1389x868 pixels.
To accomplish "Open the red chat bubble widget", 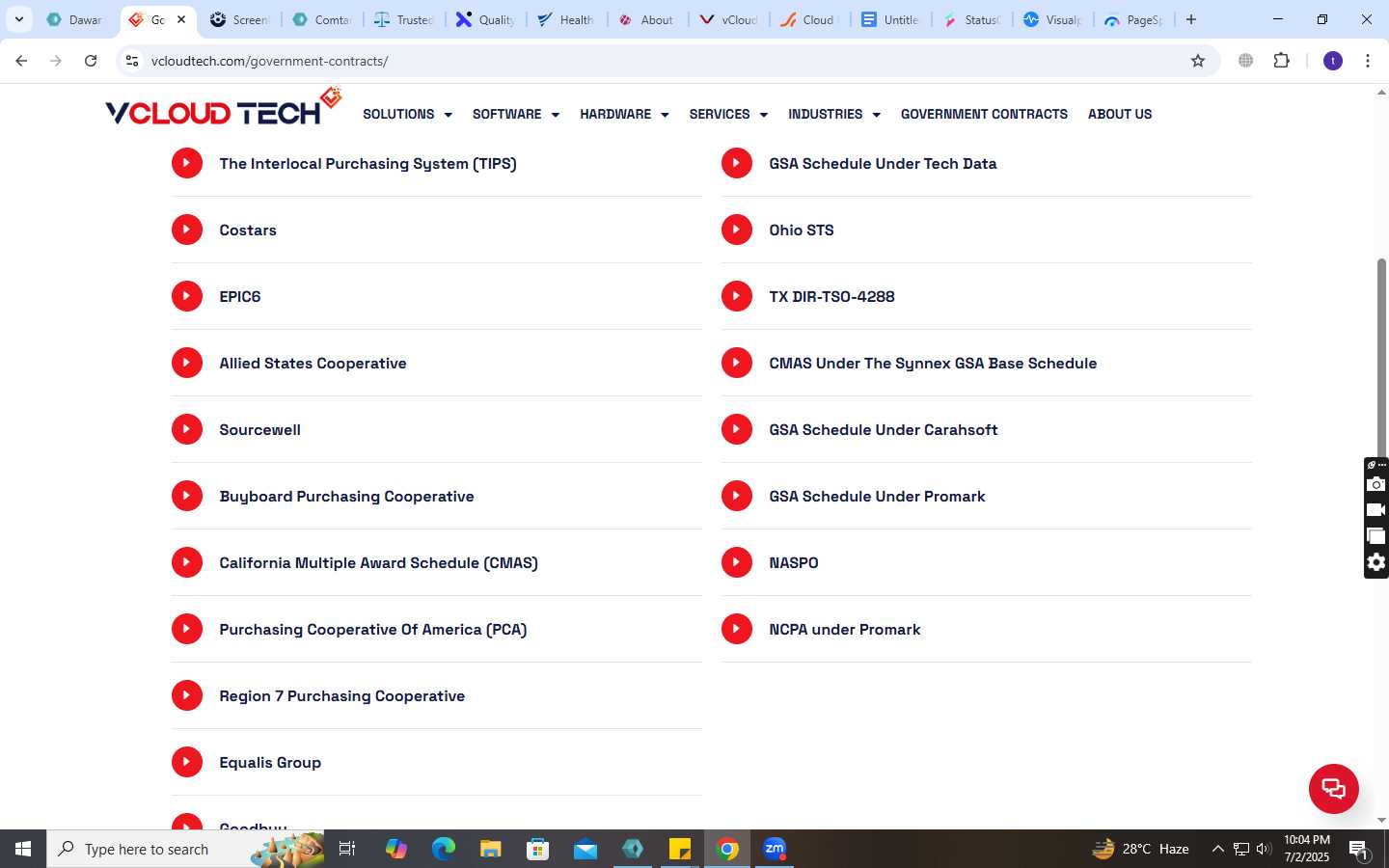I will pyautogui.click(x=1334, y=788).
